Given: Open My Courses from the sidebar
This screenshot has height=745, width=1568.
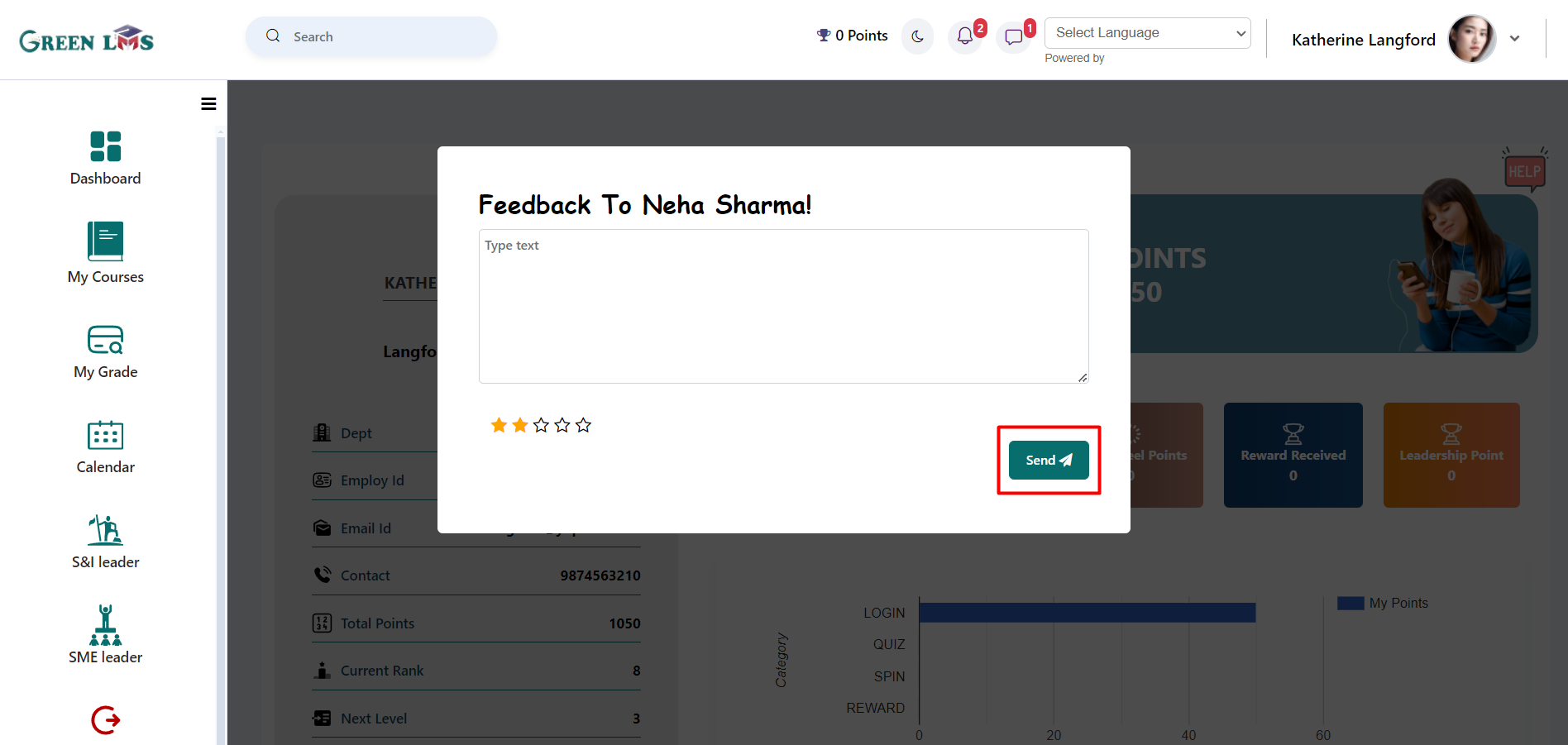Looking at the screenshot, I should click(106, 253).
